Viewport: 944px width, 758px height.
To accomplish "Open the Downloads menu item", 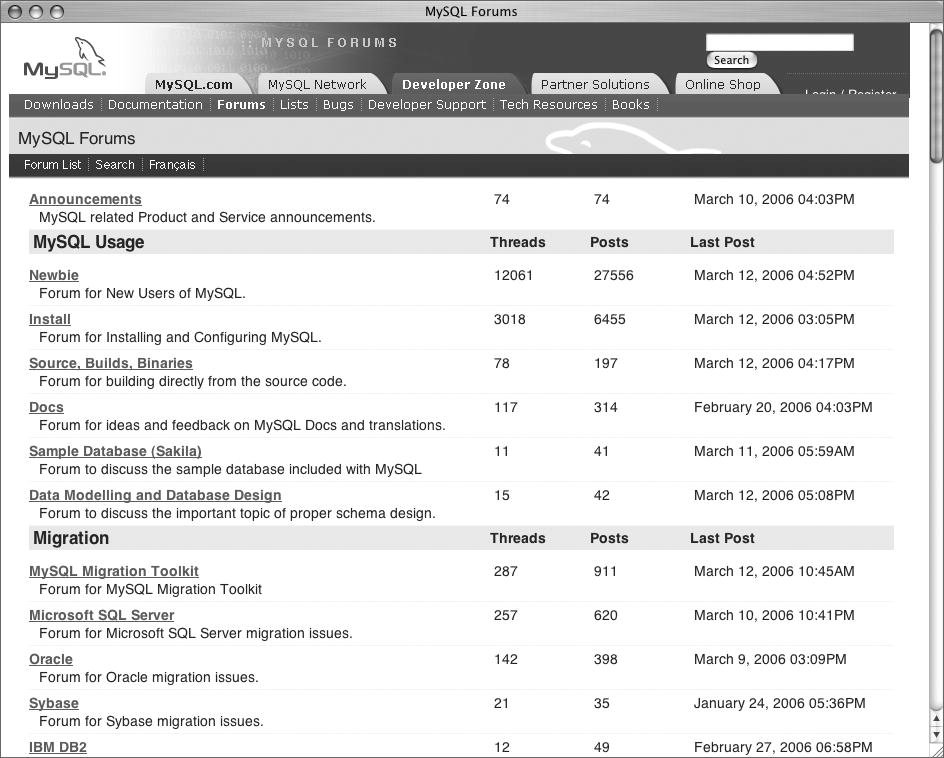I will point(58,105).
